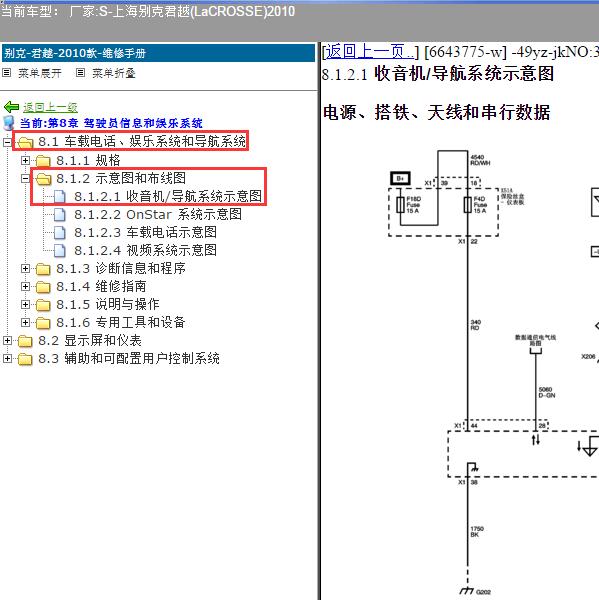Screen dimensions: 599x600
Task: Expand the 8.1.3 诊断信息和程序 node
Action: 25,269
